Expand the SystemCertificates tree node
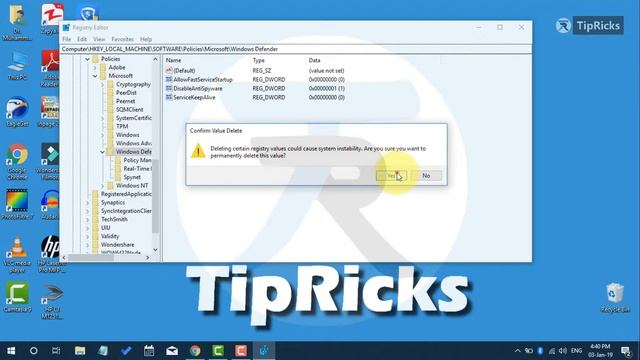The height and width of the screenshot is (360, 640). tap(102, 118)
